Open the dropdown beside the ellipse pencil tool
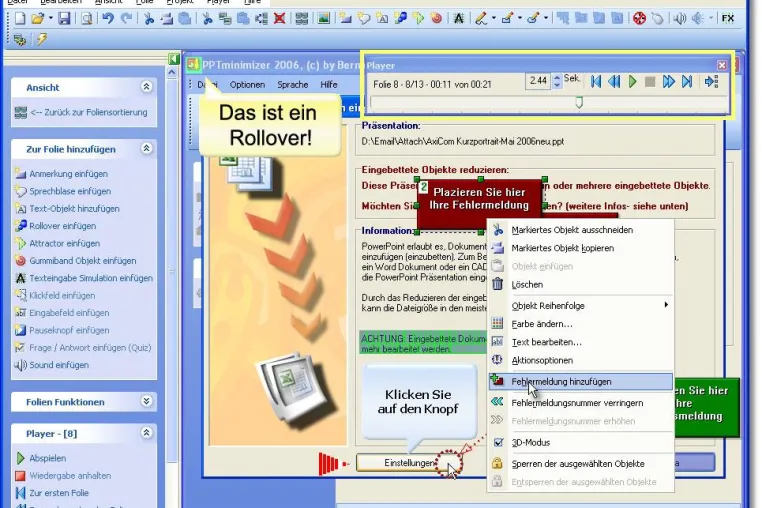Screen dimensions: 762x508 tap(546, 18)
